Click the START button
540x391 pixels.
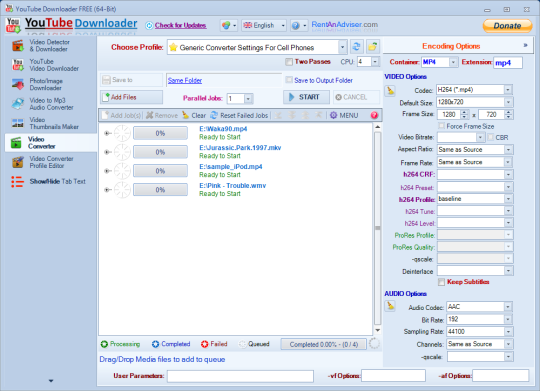pyautogui.click(x=307, y=97)
